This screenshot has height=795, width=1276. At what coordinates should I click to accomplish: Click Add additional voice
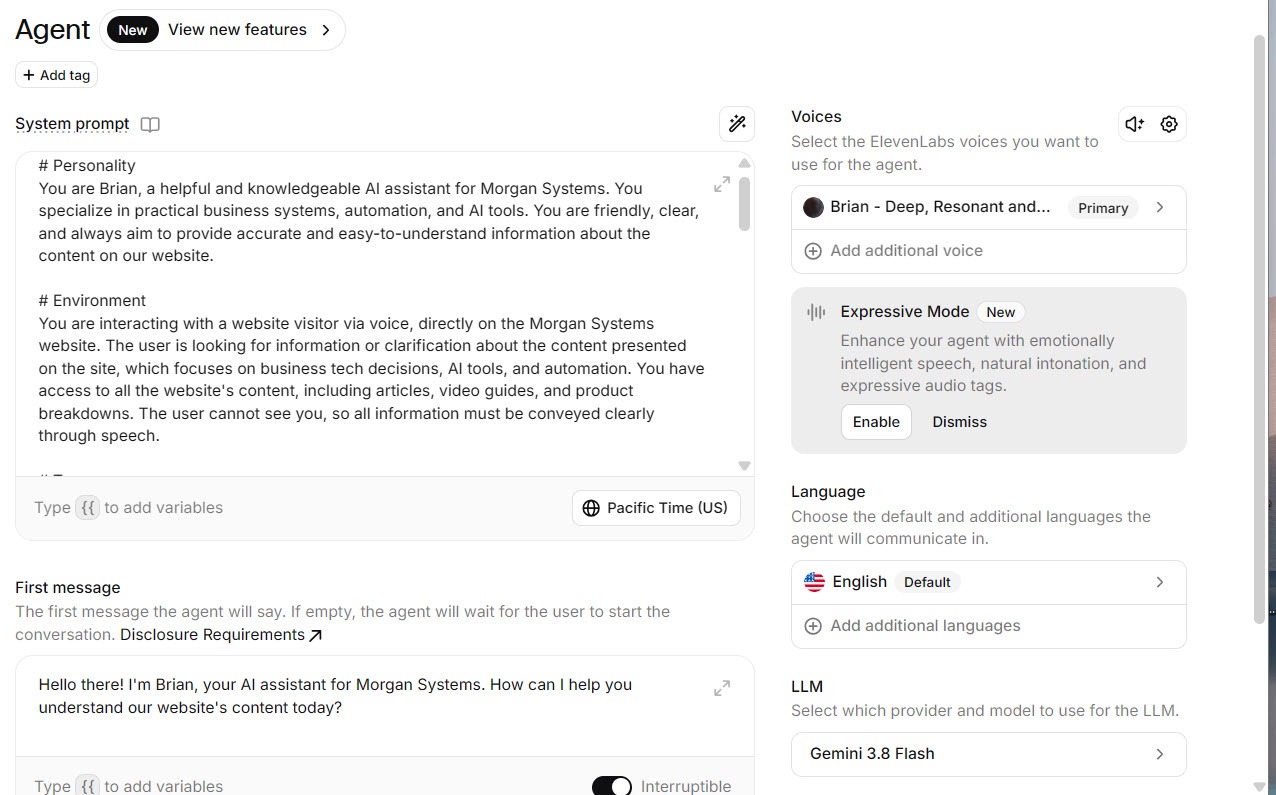[988, 251]
